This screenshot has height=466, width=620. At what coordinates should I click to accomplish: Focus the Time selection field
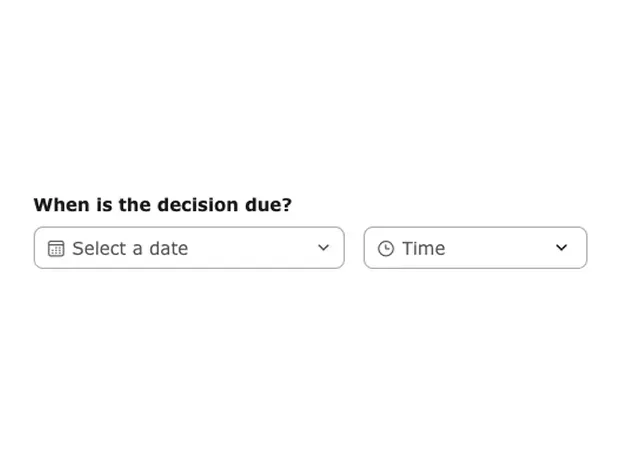[475, 248]
